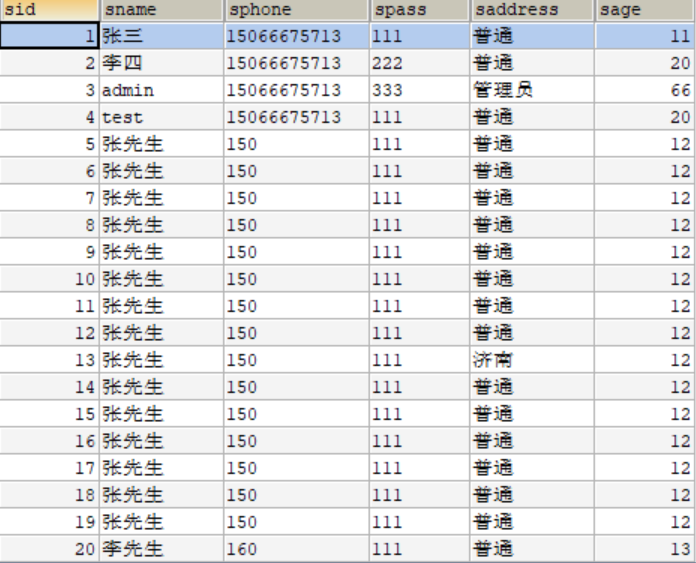Click the phone number in row 1
696x563 pixels.
tap(297, 36)
